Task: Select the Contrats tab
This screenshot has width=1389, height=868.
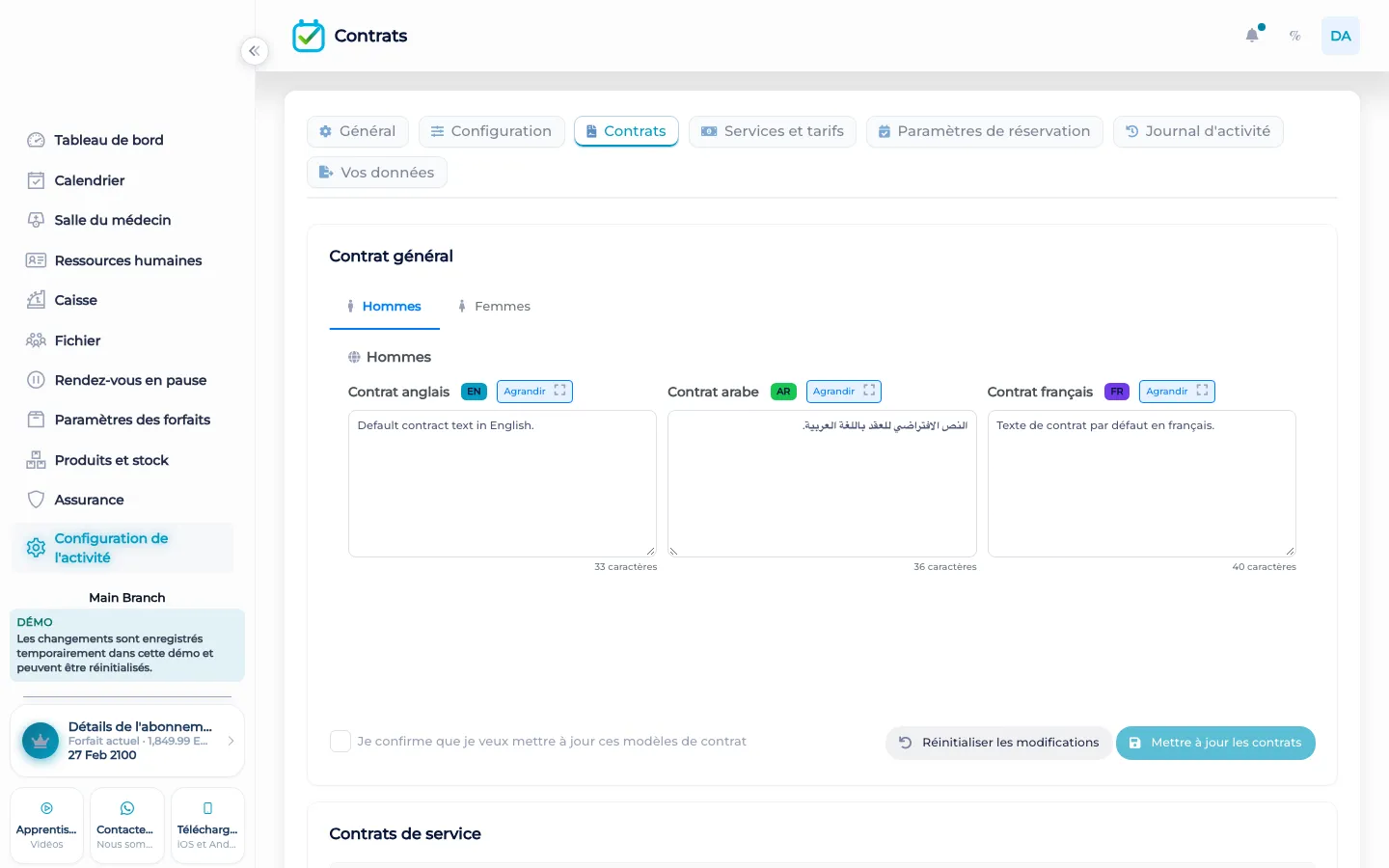Action: 626,131
